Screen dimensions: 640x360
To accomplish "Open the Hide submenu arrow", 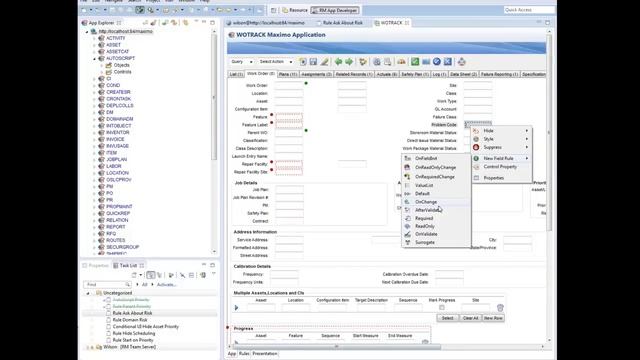I will coord(527,131).
